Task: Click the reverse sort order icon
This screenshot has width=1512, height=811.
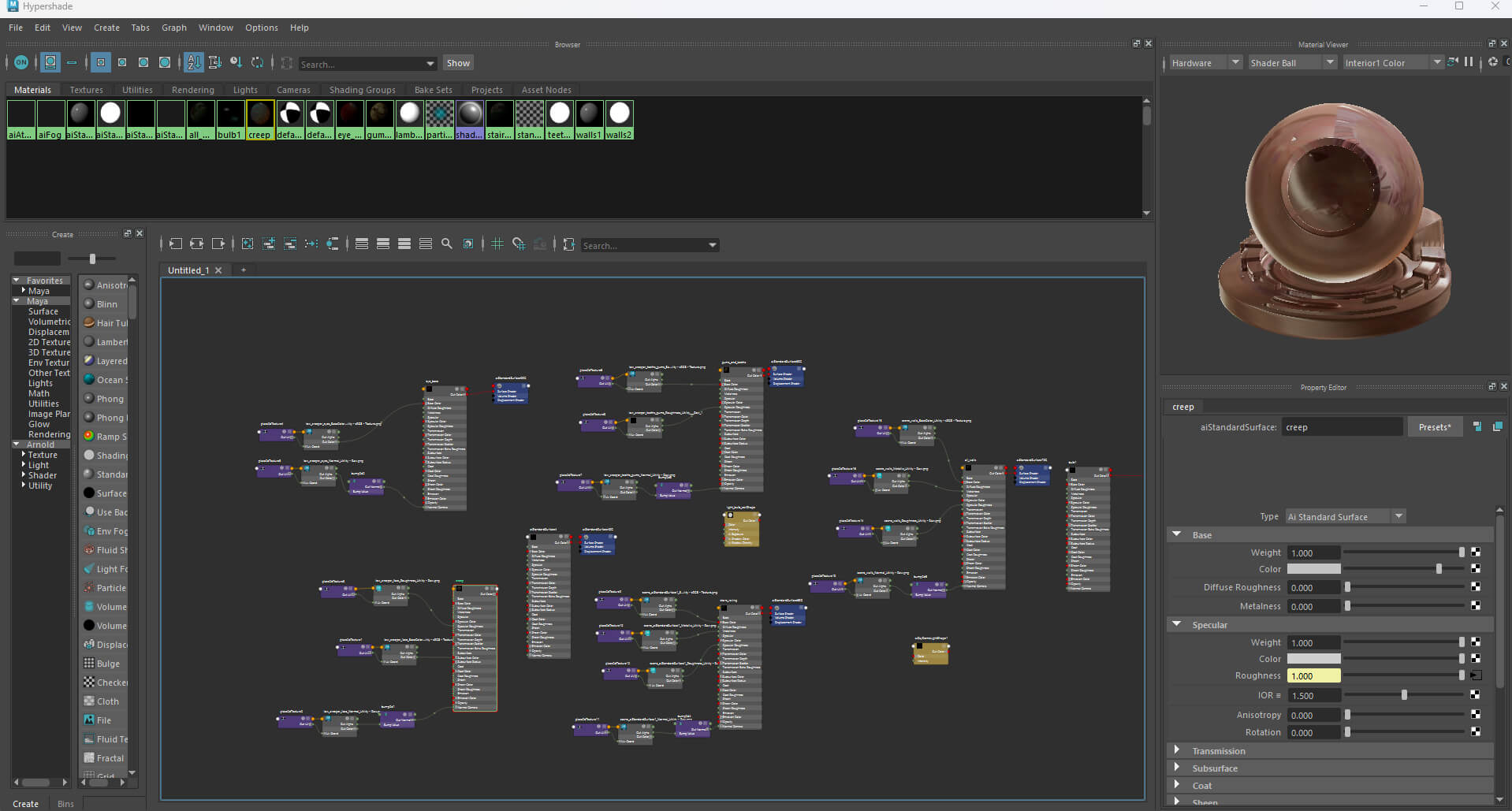Action: point(257,62)
